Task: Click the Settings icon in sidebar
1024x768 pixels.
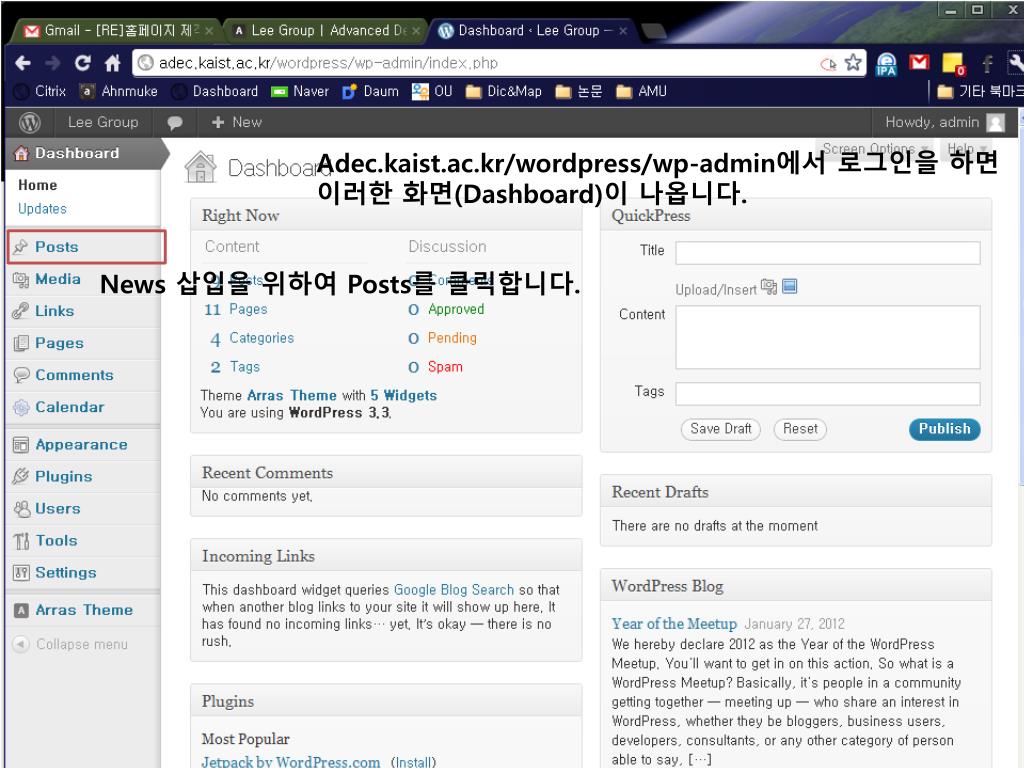Action: tap(21, 573)
